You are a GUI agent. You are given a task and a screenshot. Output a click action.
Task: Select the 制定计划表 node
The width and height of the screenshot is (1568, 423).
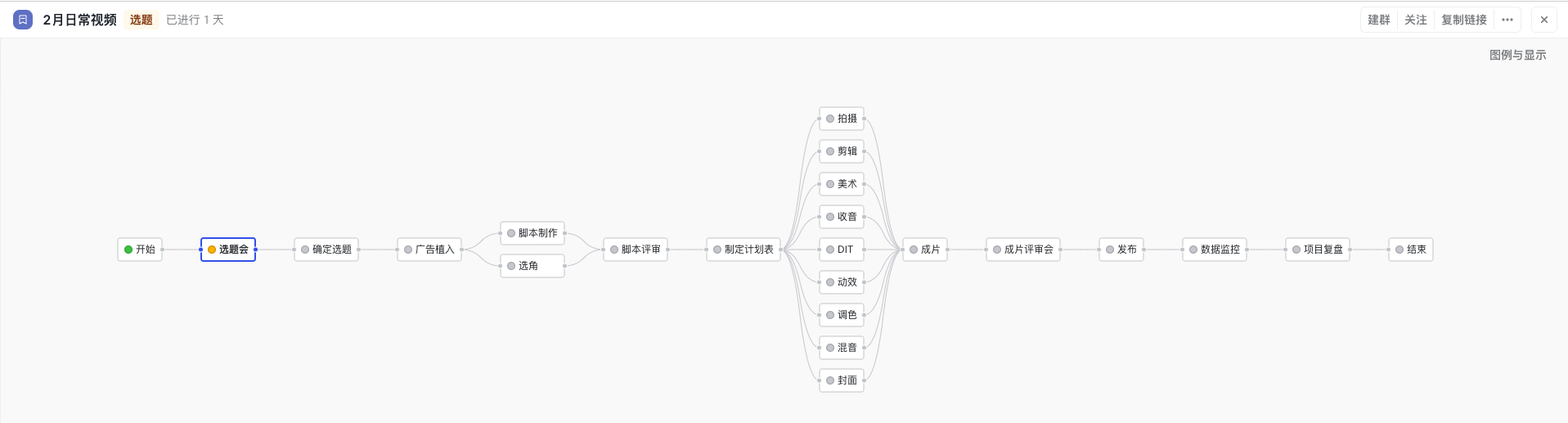pyautogui.click(x=744, y=250)
